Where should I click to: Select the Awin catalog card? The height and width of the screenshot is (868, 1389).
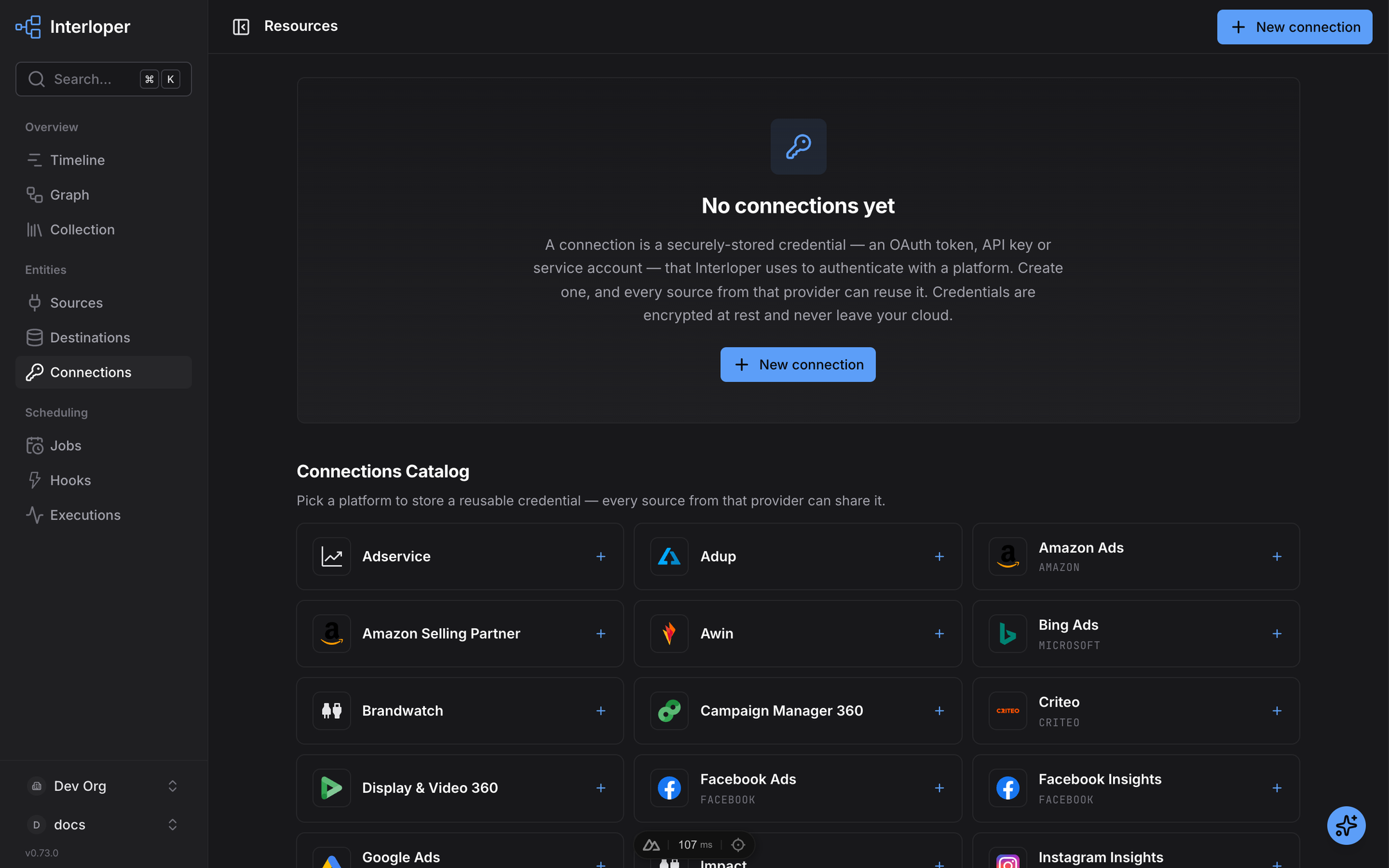click(x=798, y=633)
